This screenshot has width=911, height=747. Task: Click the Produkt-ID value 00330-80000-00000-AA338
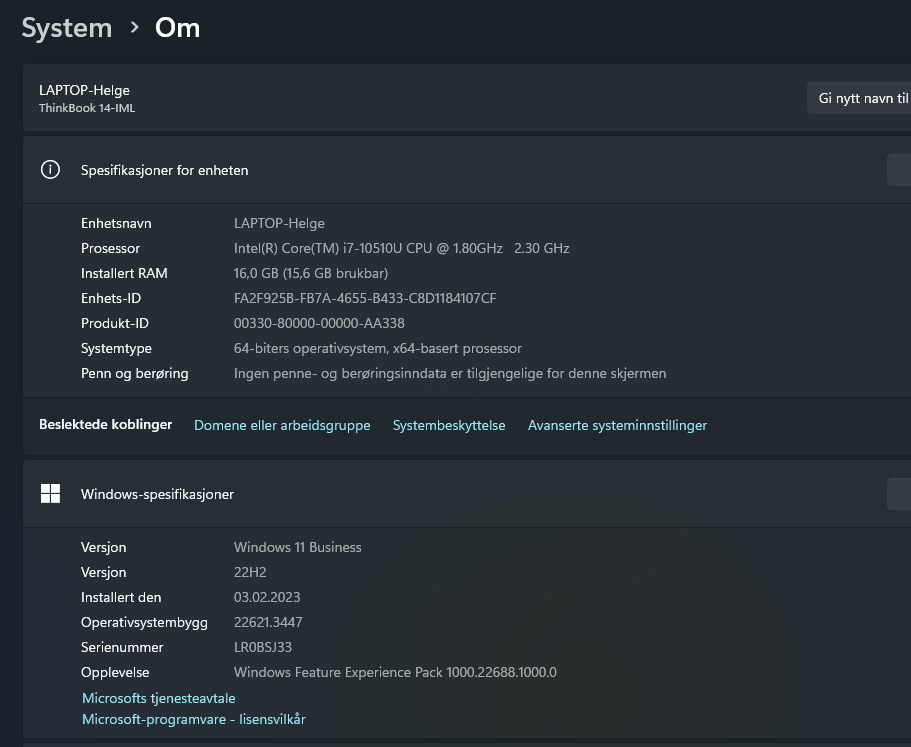(x=319, y=323)
